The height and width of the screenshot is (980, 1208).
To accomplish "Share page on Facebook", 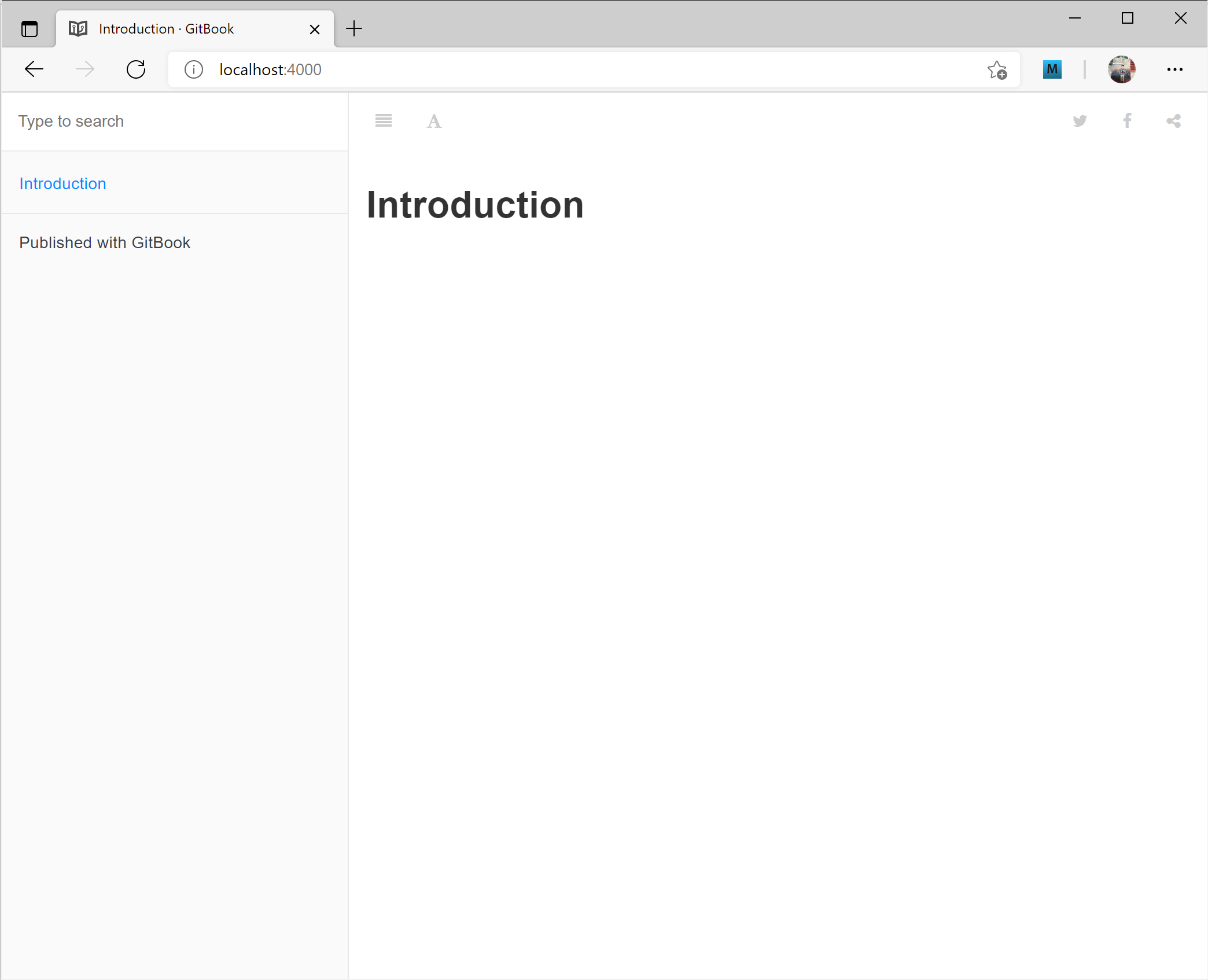I will pos(1127,121).
